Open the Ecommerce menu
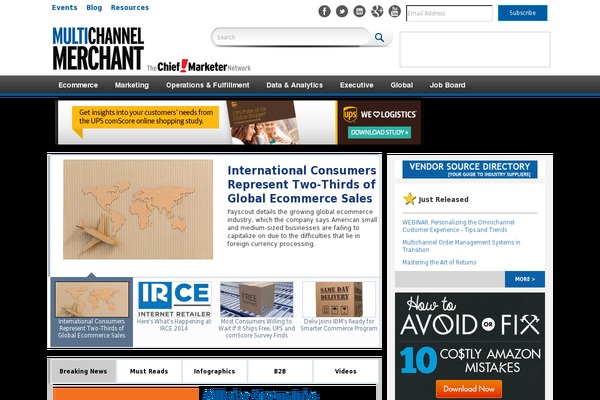The width and height of the screenshot is (600, 400). coord(78,85)
